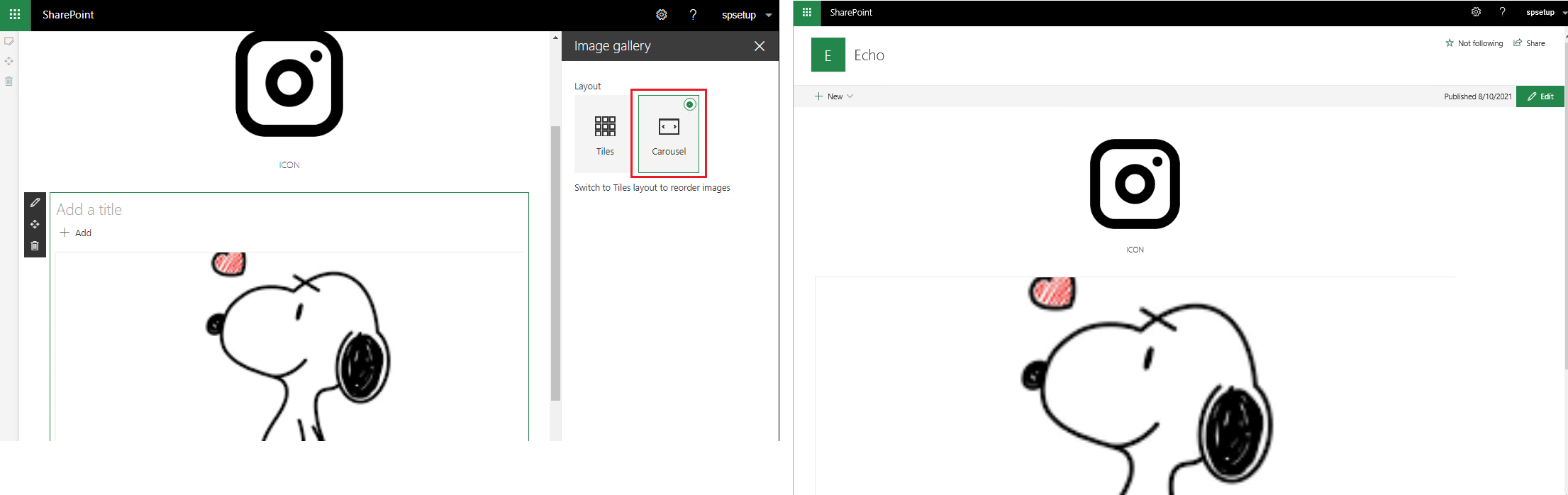Open help question mark in right window
The image size is (1568, 495).
(1502, 12)
